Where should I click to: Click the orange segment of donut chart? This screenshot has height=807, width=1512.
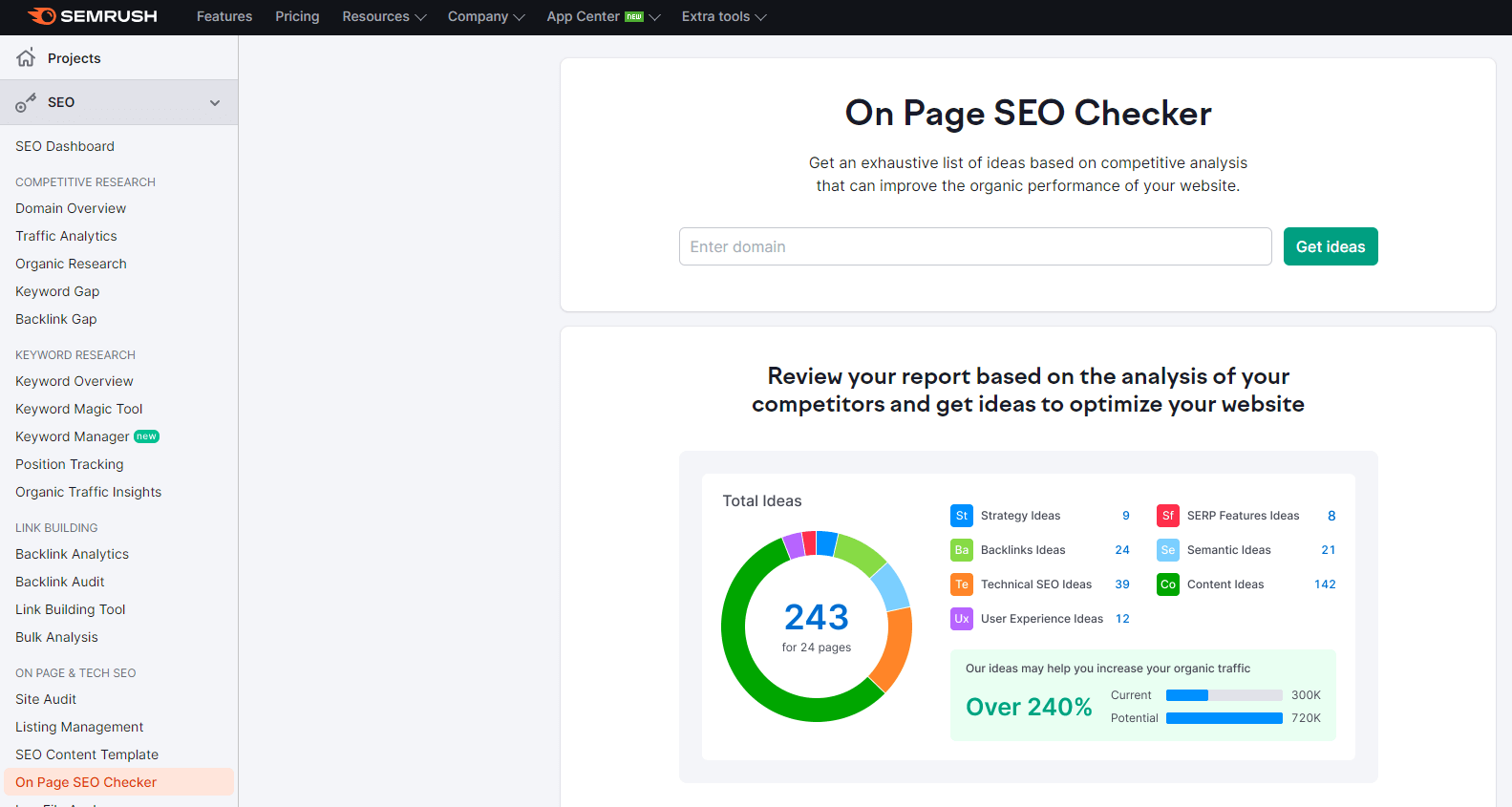[896, 648]
